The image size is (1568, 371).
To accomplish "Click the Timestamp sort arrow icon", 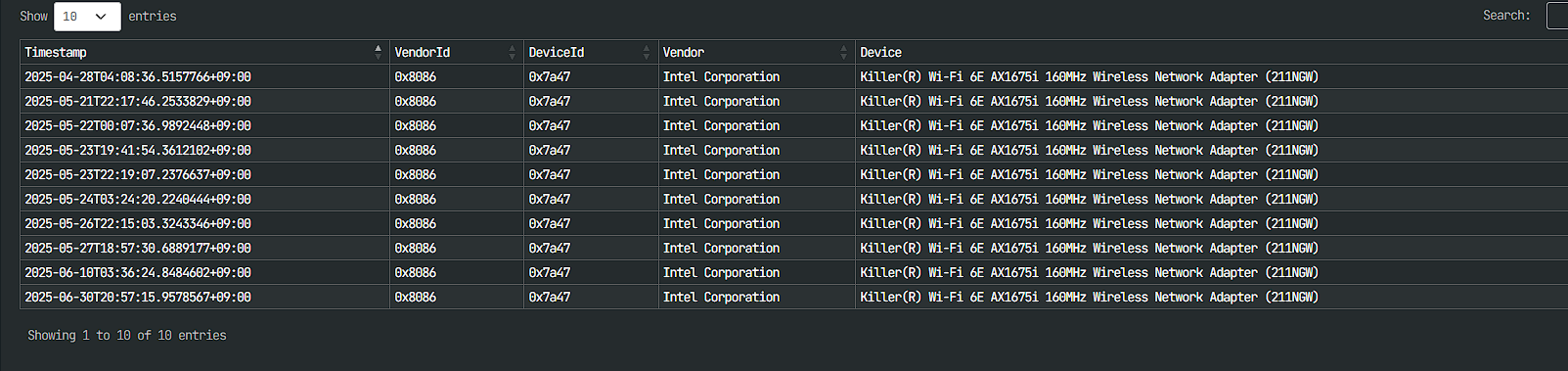I will [x=378, y=52].
